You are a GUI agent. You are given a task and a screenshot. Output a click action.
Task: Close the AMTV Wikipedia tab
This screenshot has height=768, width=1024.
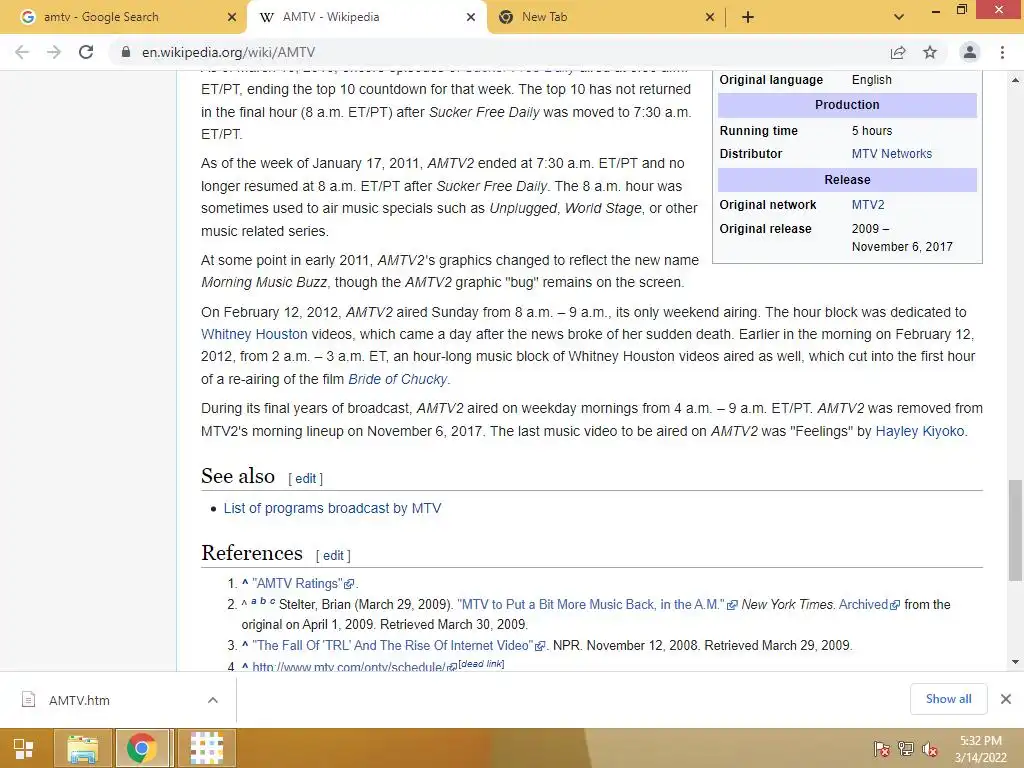click(x=471, y=17)
